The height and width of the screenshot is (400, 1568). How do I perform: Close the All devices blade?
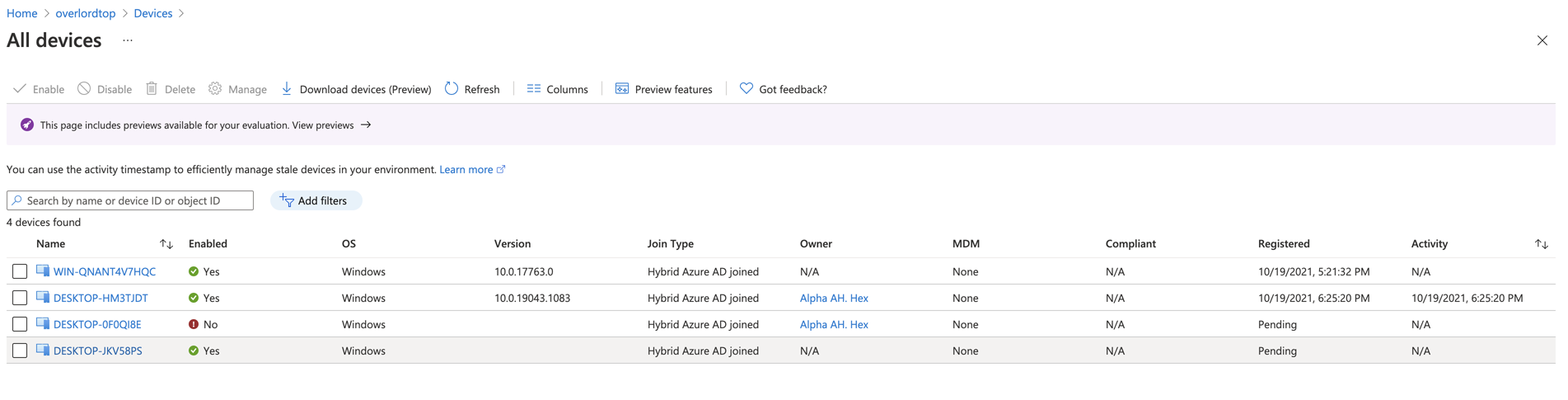(1542, 40)
